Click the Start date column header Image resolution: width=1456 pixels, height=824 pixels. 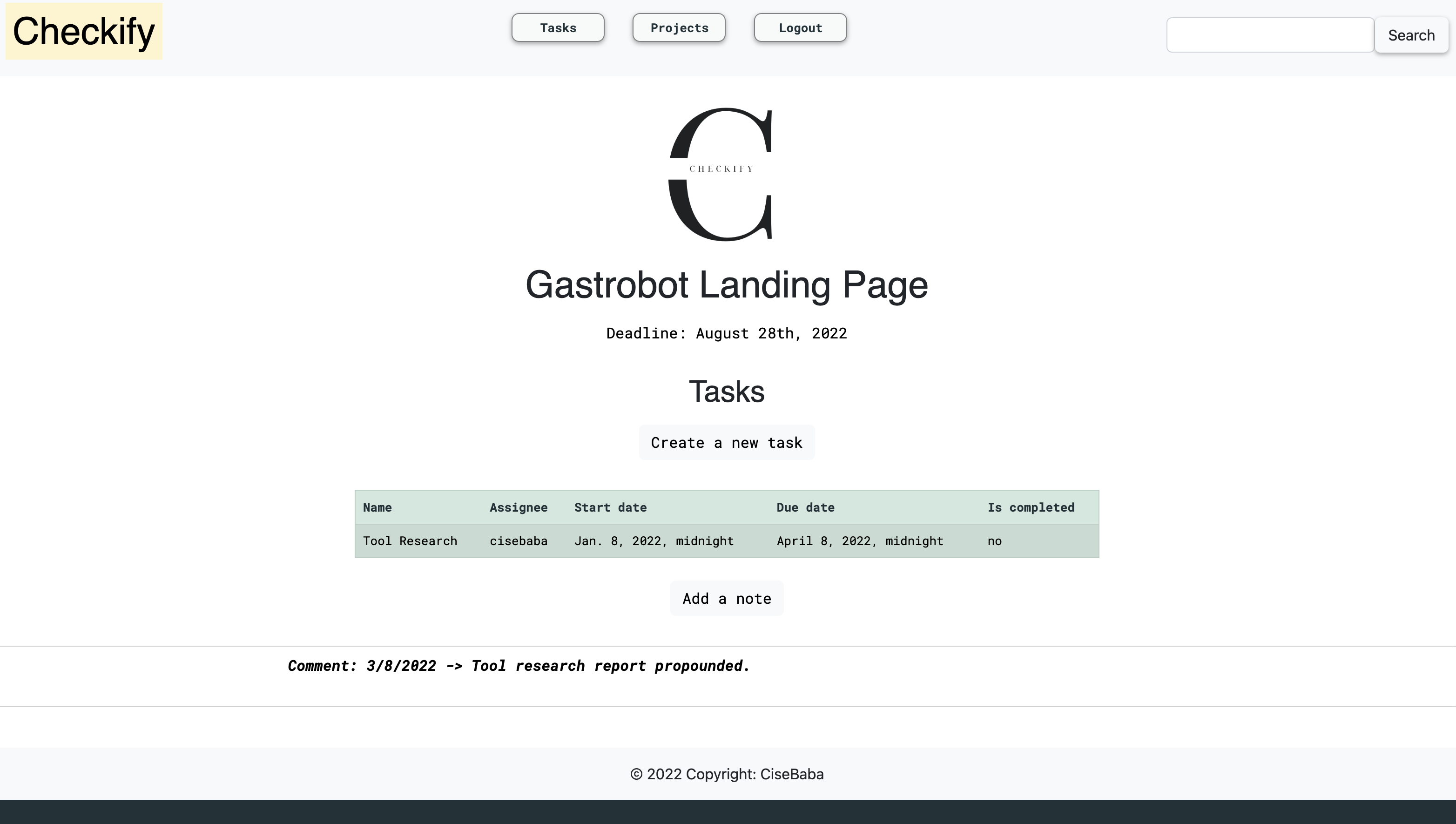click(610, 507)
